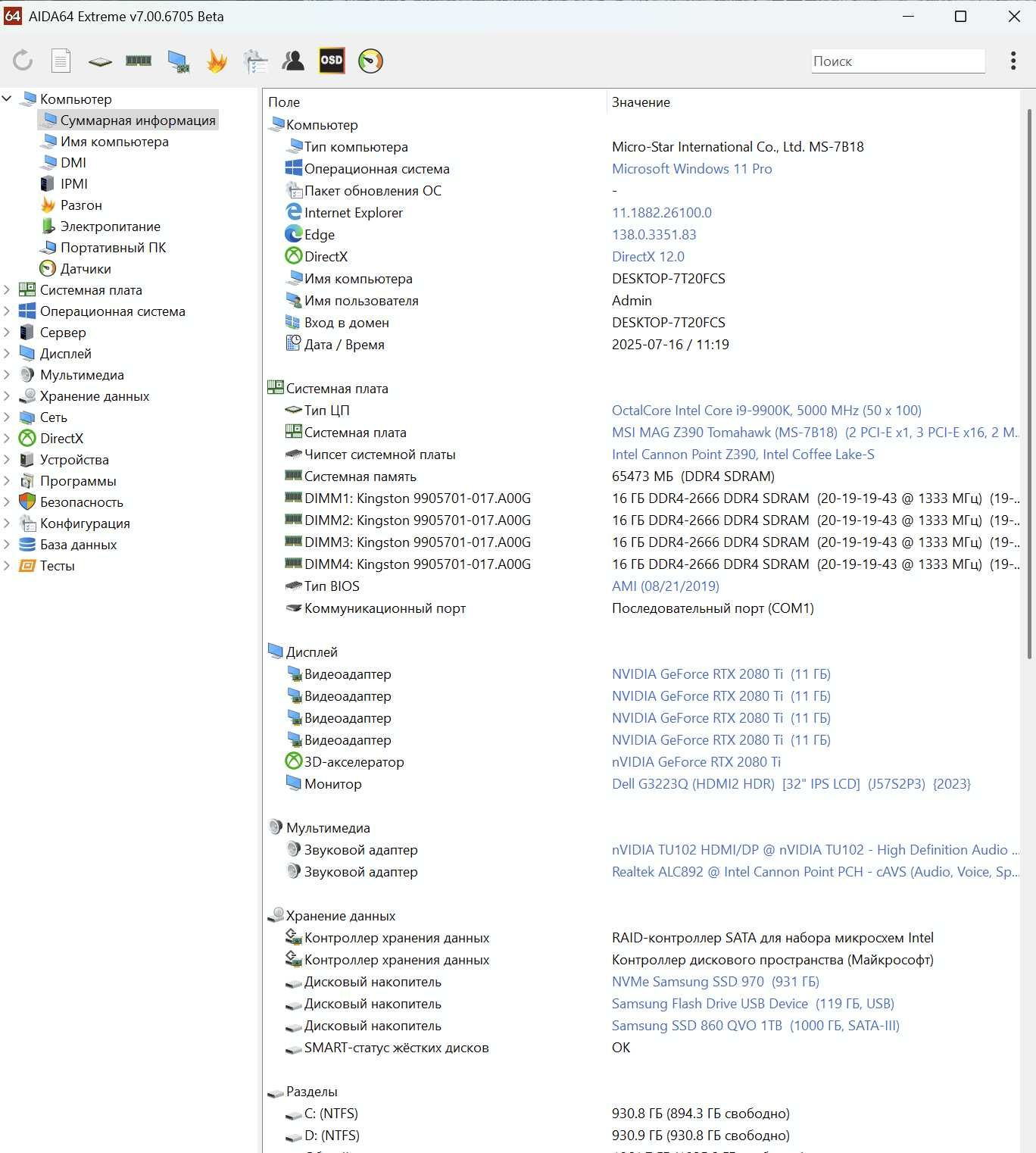Expand the Системная плата tree node
This screenshot has width=1036, height=1153.
click(7, 289)
